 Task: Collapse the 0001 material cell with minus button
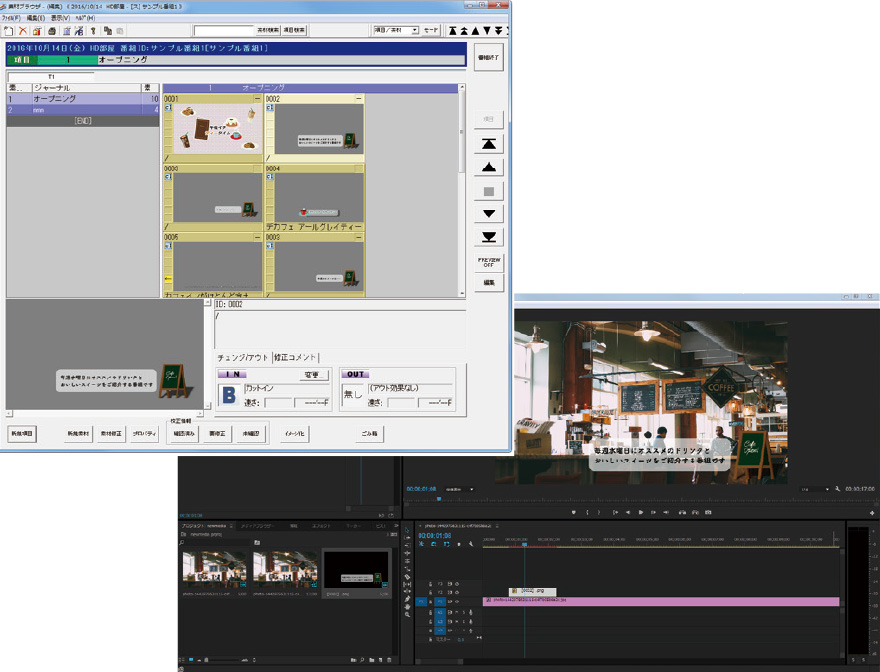257,99
